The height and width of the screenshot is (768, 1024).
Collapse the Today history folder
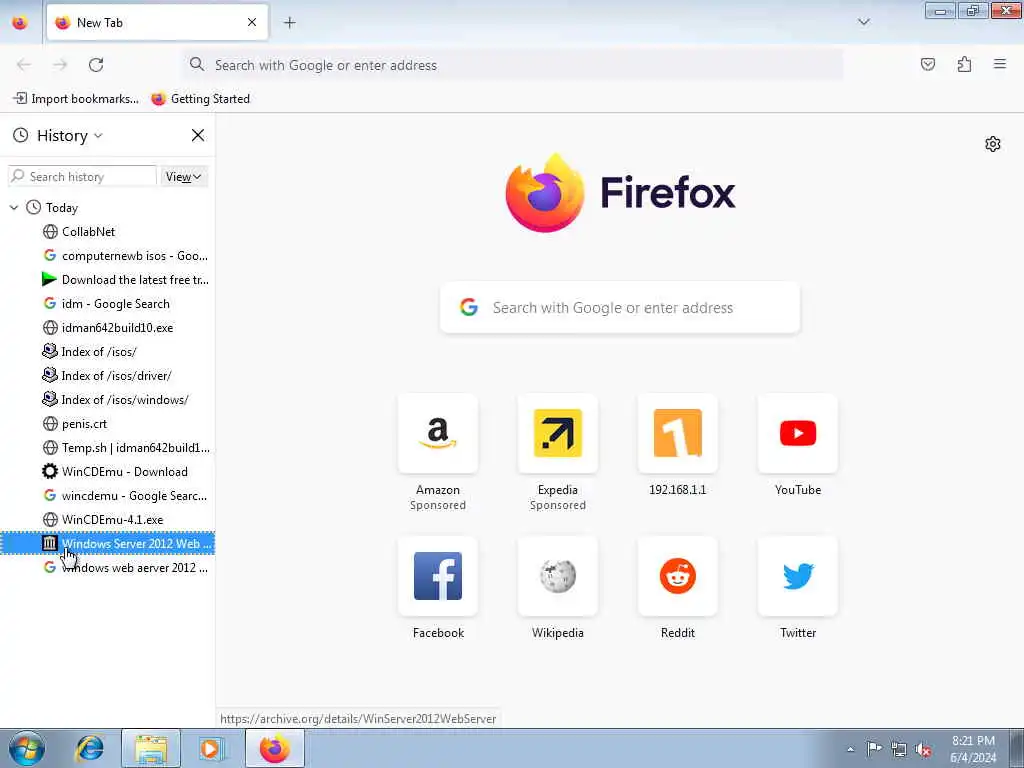tap(14, 208)
